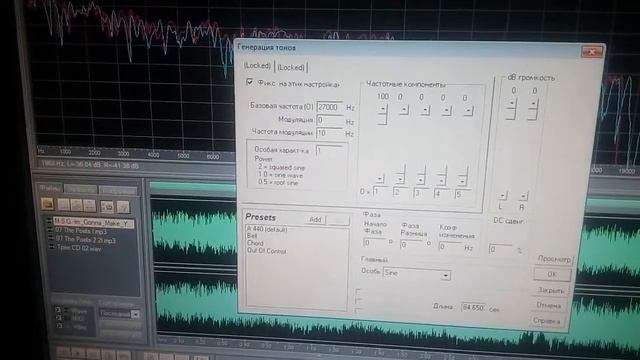Select the Out Of Control preset

tap(267, 251)
